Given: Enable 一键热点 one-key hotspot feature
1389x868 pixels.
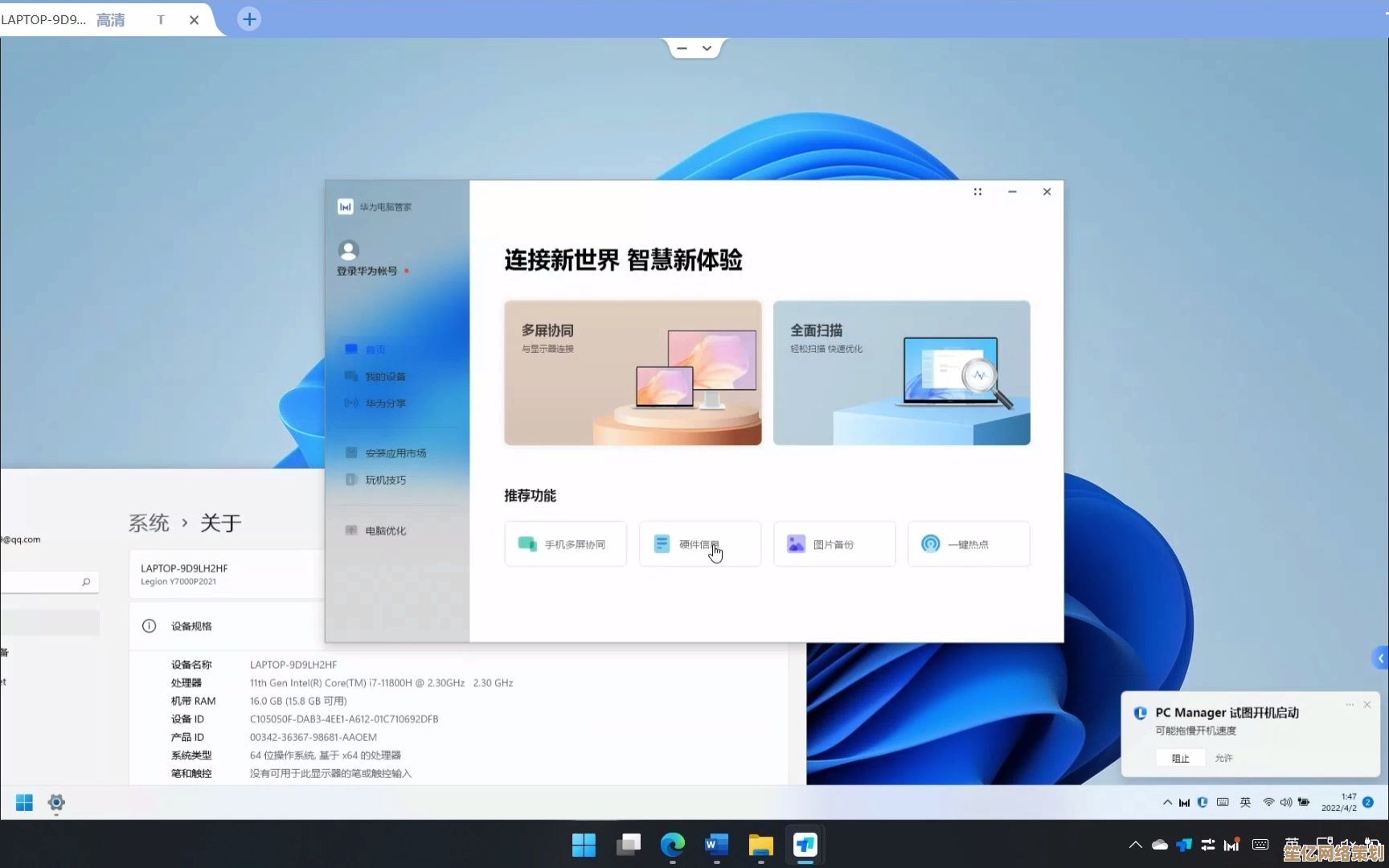Looking at the screenshot, I should pos(968,543).
